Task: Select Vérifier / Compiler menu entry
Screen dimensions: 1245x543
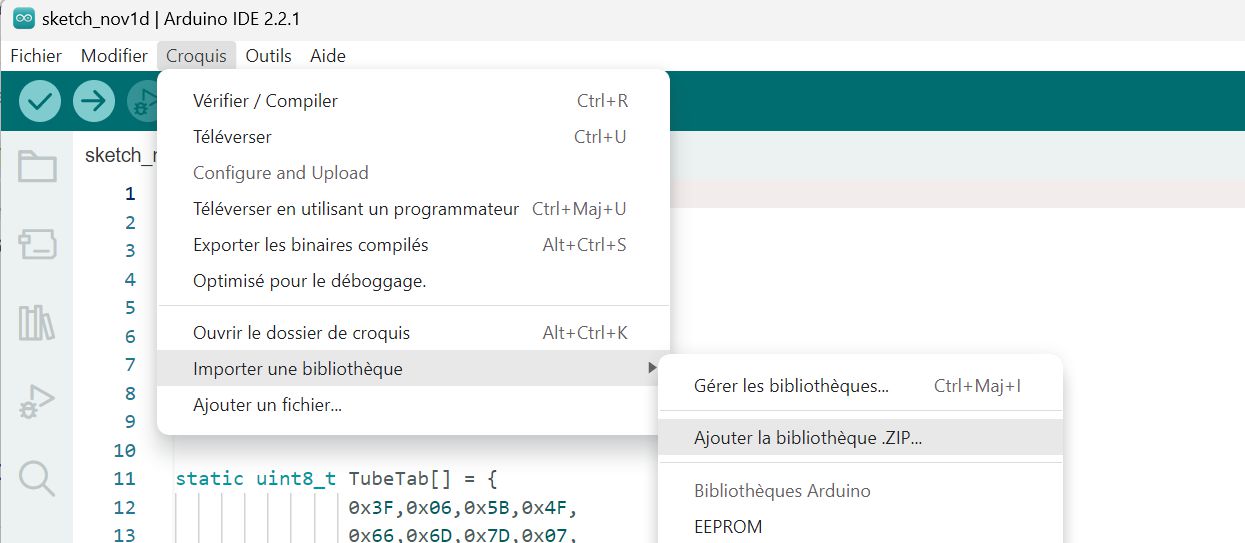Action: pos(413,101)
